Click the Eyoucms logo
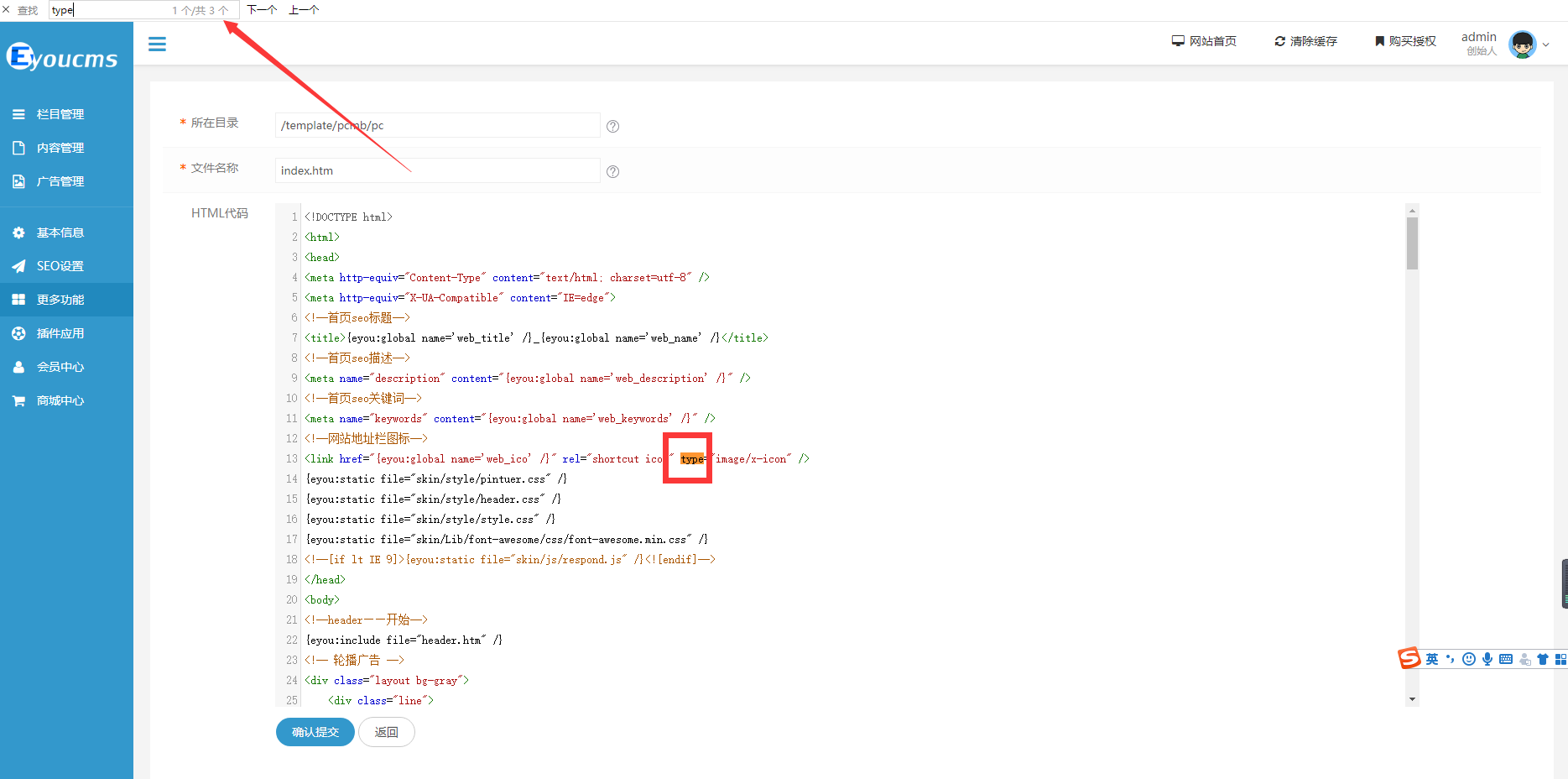This screenshot has width=1568, height=779. (x=62, y=58)
